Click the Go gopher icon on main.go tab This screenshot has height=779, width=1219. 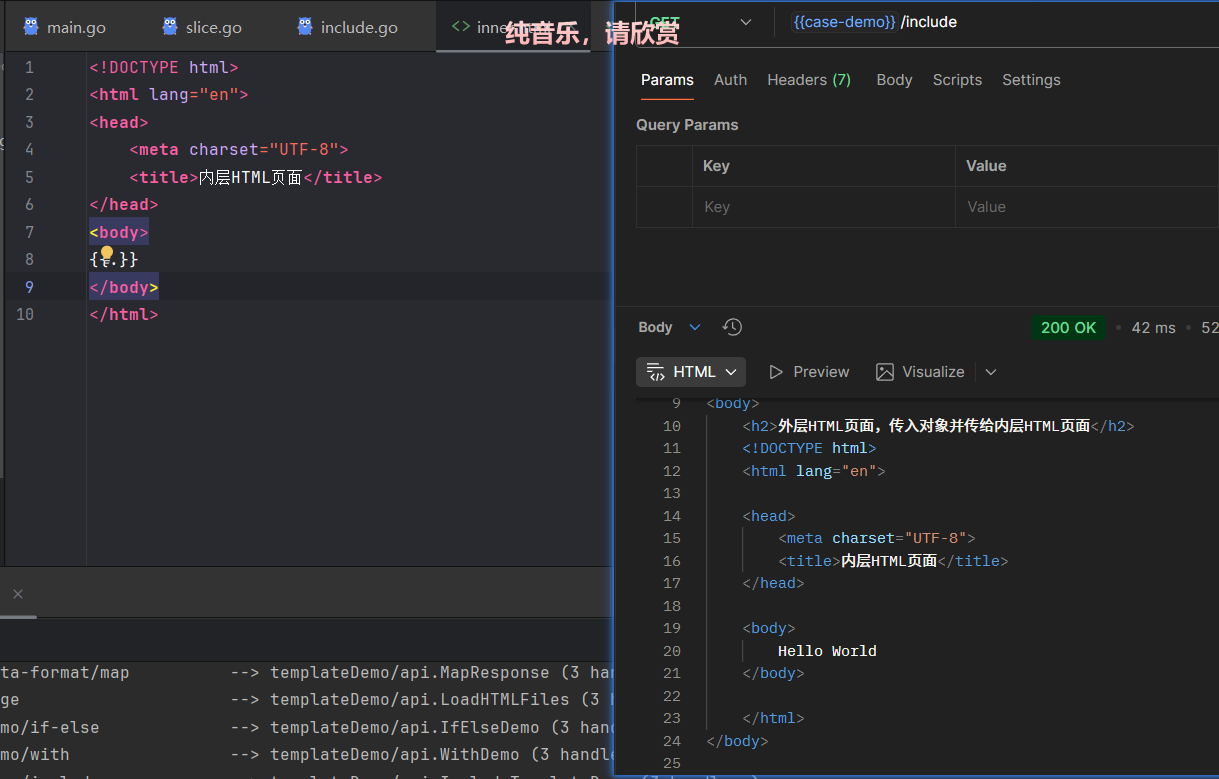tap(31, 27)
